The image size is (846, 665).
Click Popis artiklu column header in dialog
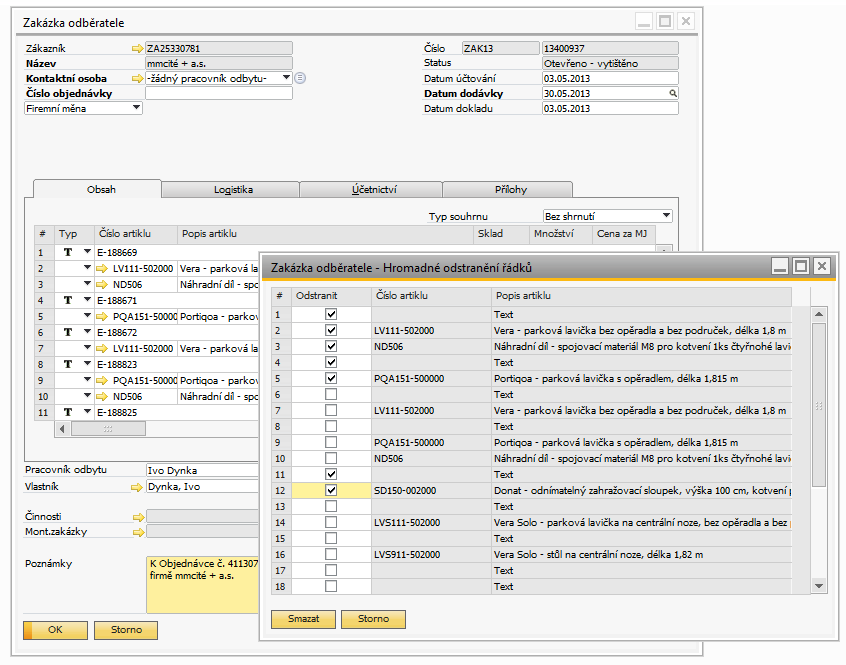[x=641, y=296]
